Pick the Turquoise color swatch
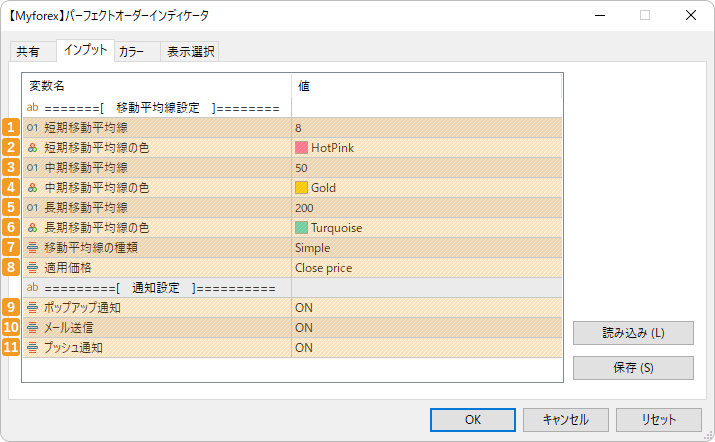Image resolution: width=715 pixels, height=442 pixels. point(301,228)
